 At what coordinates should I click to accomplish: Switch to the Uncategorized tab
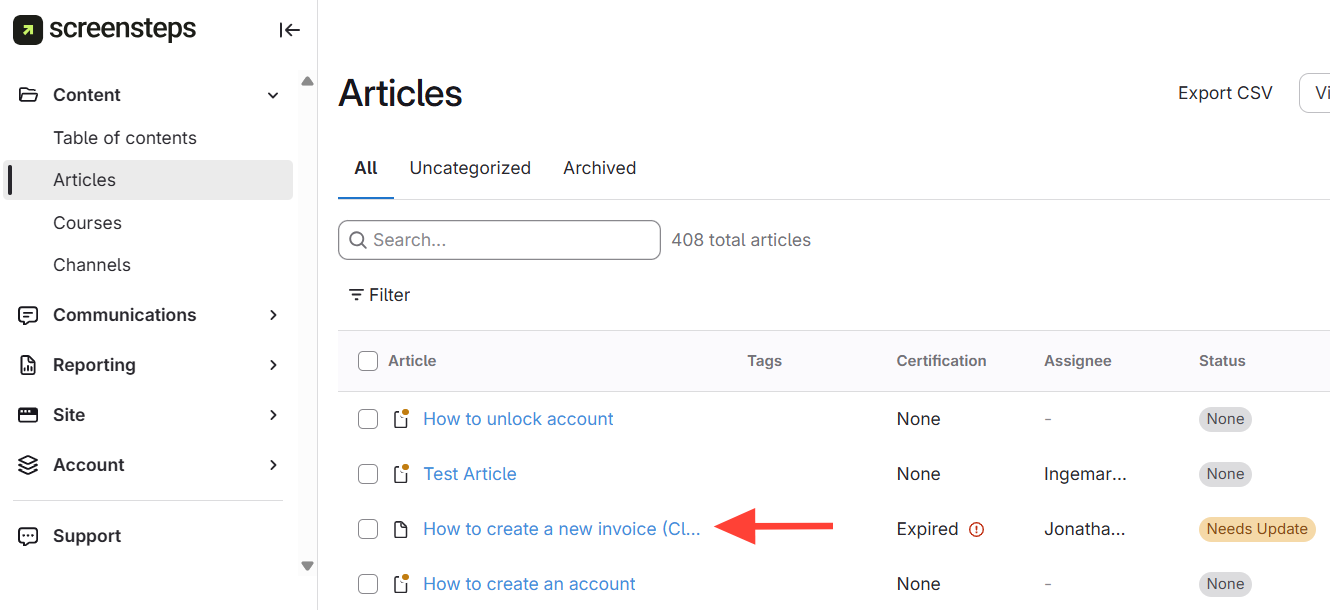pyautogui.click(x=470, y=168)
